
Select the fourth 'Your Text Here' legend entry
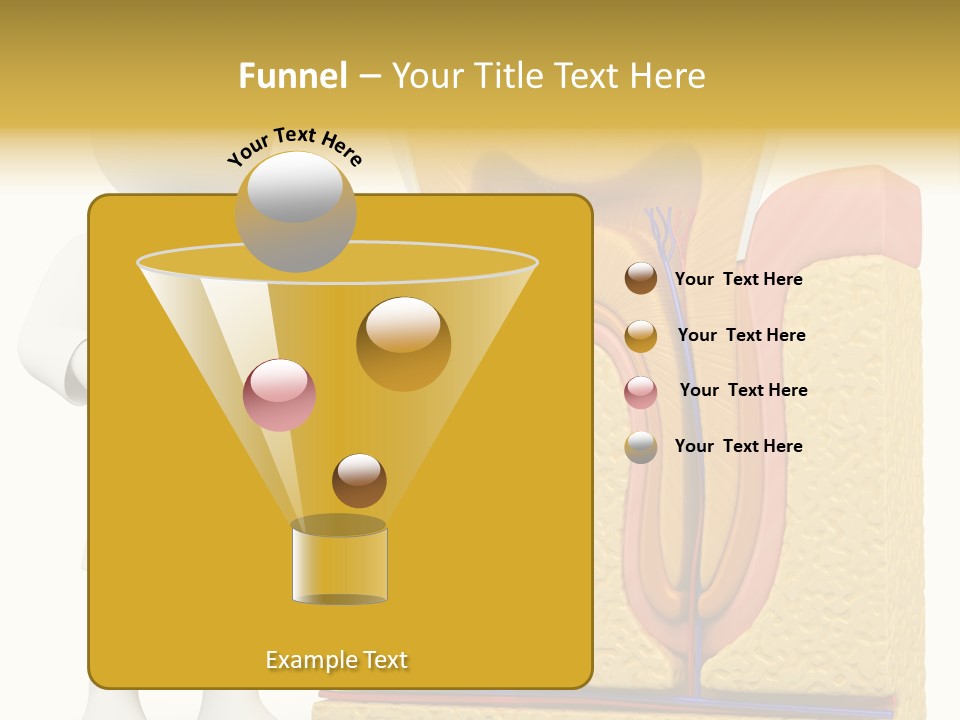(x=739, y=446)
